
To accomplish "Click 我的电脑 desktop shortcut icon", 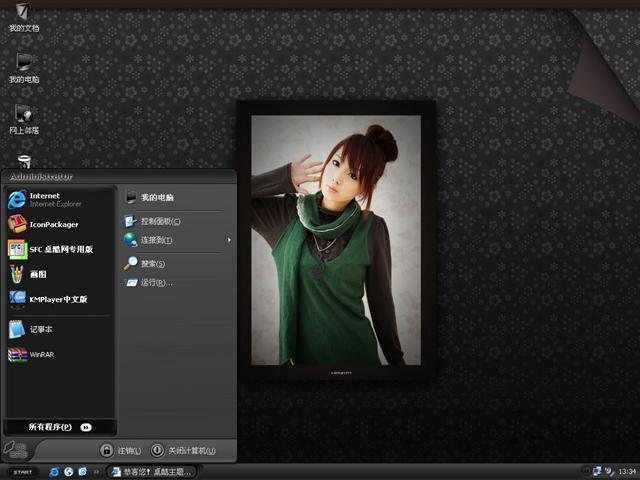I will click(23, 64).
